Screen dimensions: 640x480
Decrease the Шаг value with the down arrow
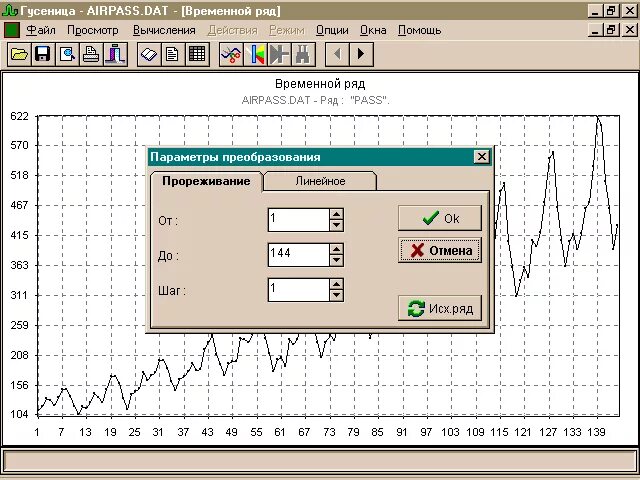(x=336, y=296)
